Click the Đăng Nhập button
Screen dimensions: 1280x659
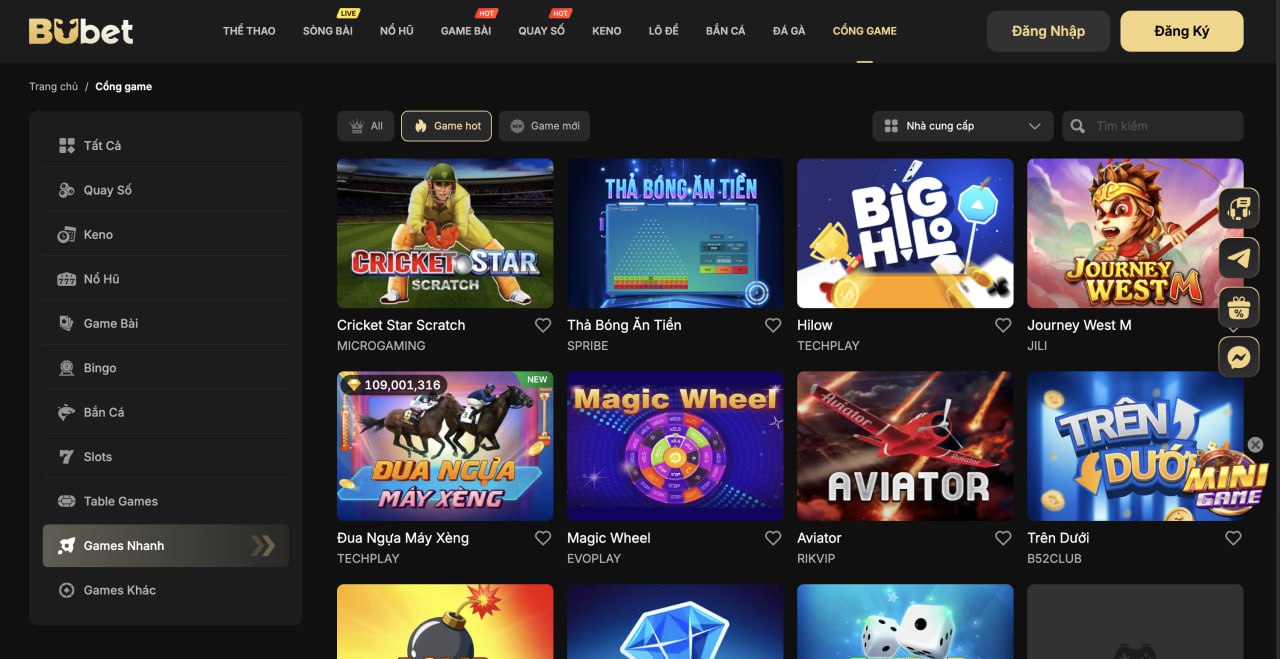click(x=1048, y=31)
